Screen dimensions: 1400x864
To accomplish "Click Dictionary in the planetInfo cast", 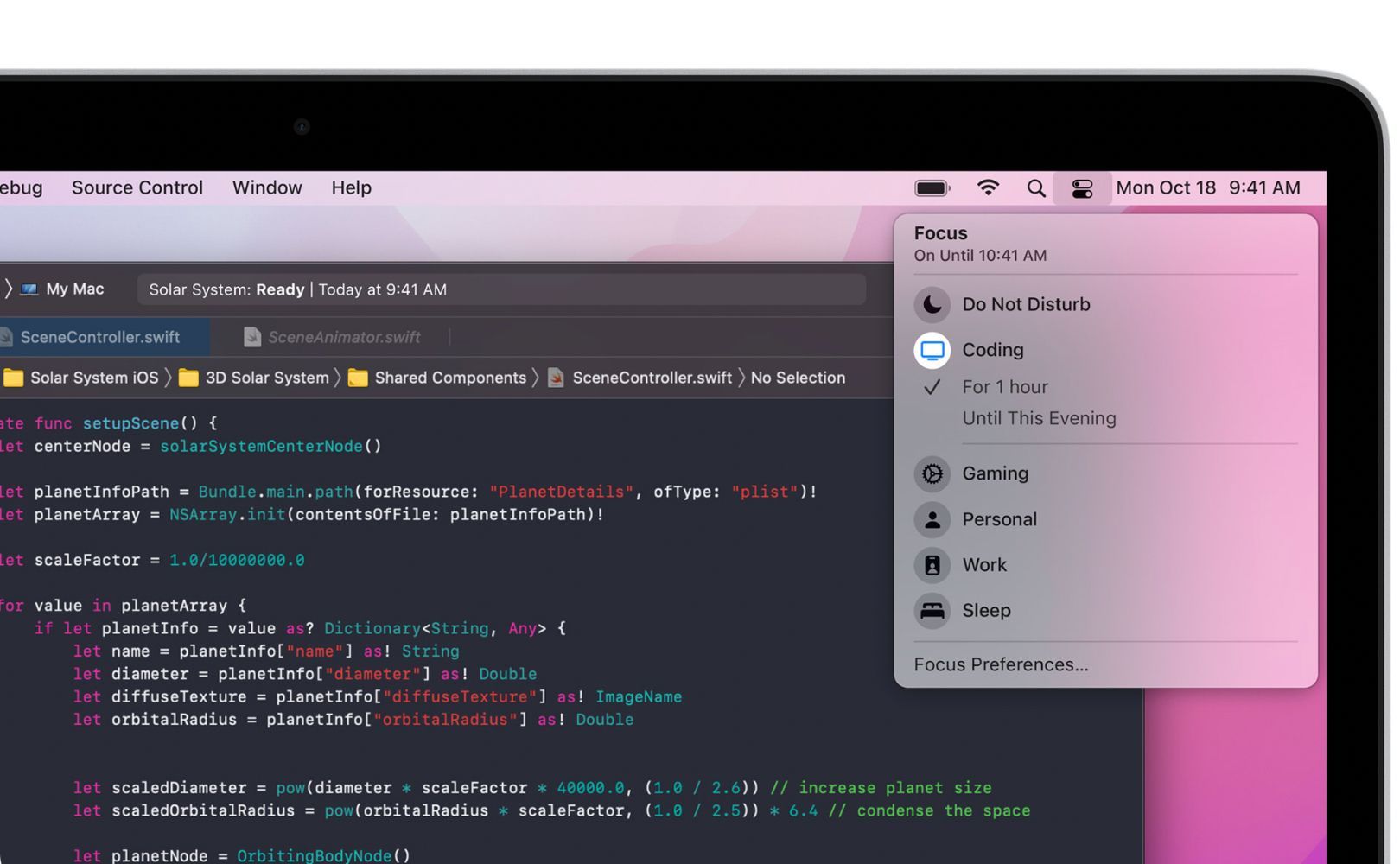I will point(372,629).
